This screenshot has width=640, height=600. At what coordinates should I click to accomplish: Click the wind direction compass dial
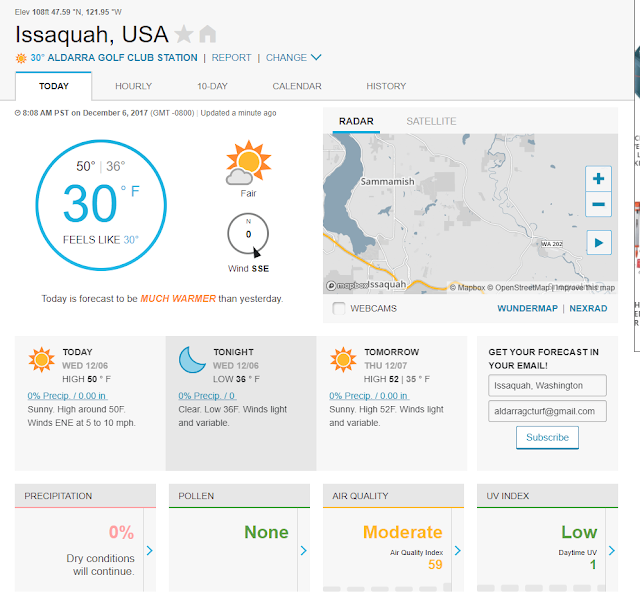click(x=248, y=234)
